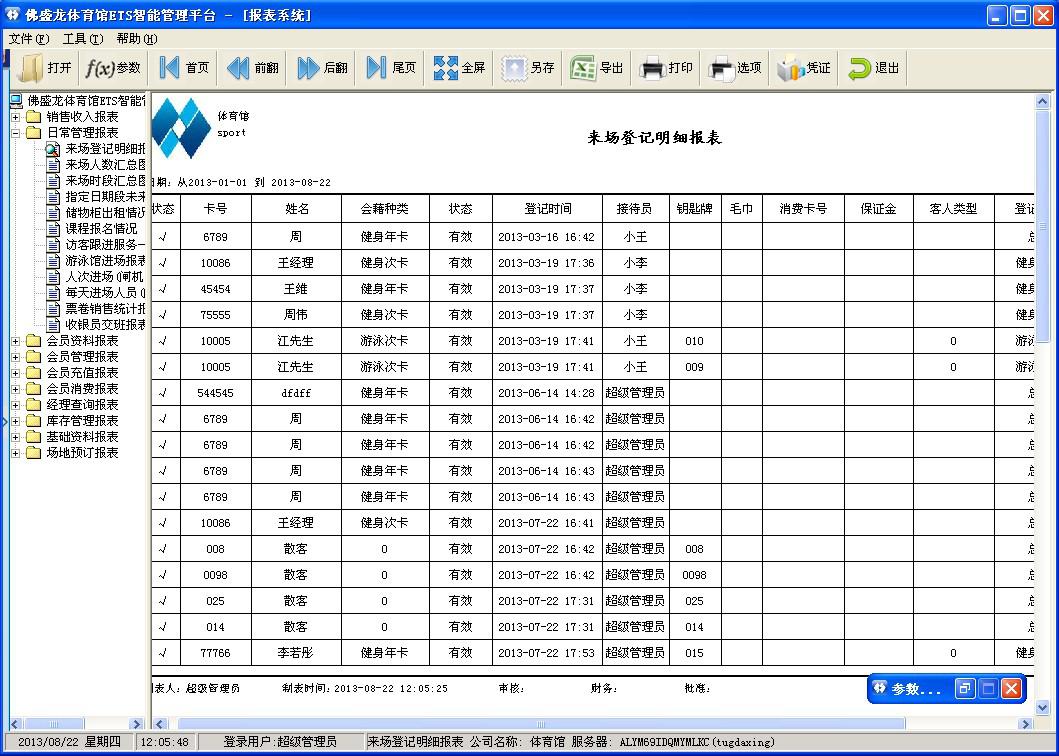Go to next page with 后翻
The height and width of the screenshot is (756, 1059).
click(321, 68)
